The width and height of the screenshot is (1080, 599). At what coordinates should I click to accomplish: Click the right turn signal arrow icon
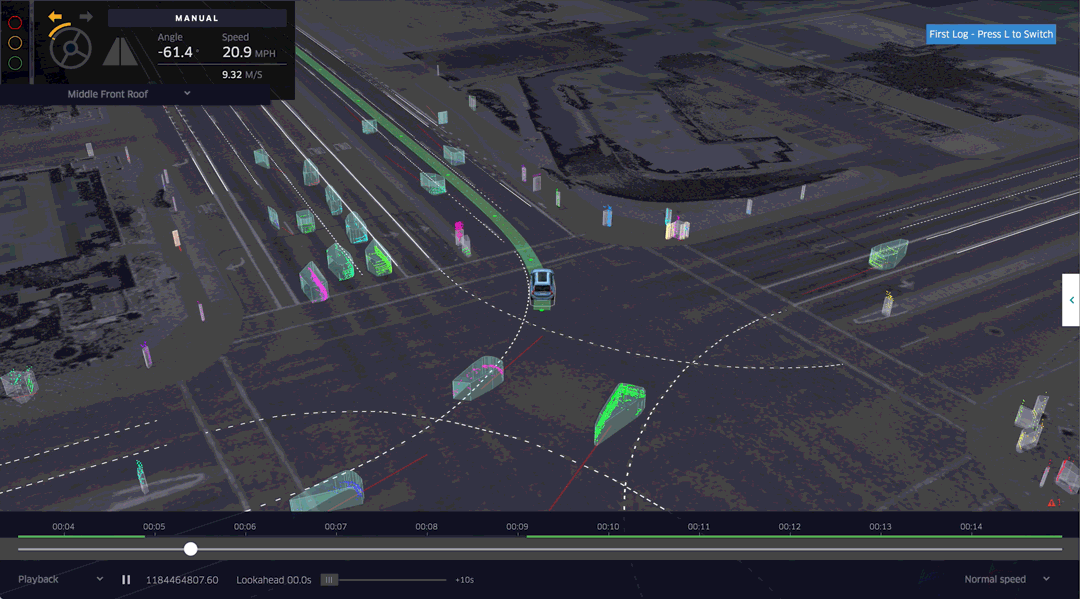coord(84,16)
